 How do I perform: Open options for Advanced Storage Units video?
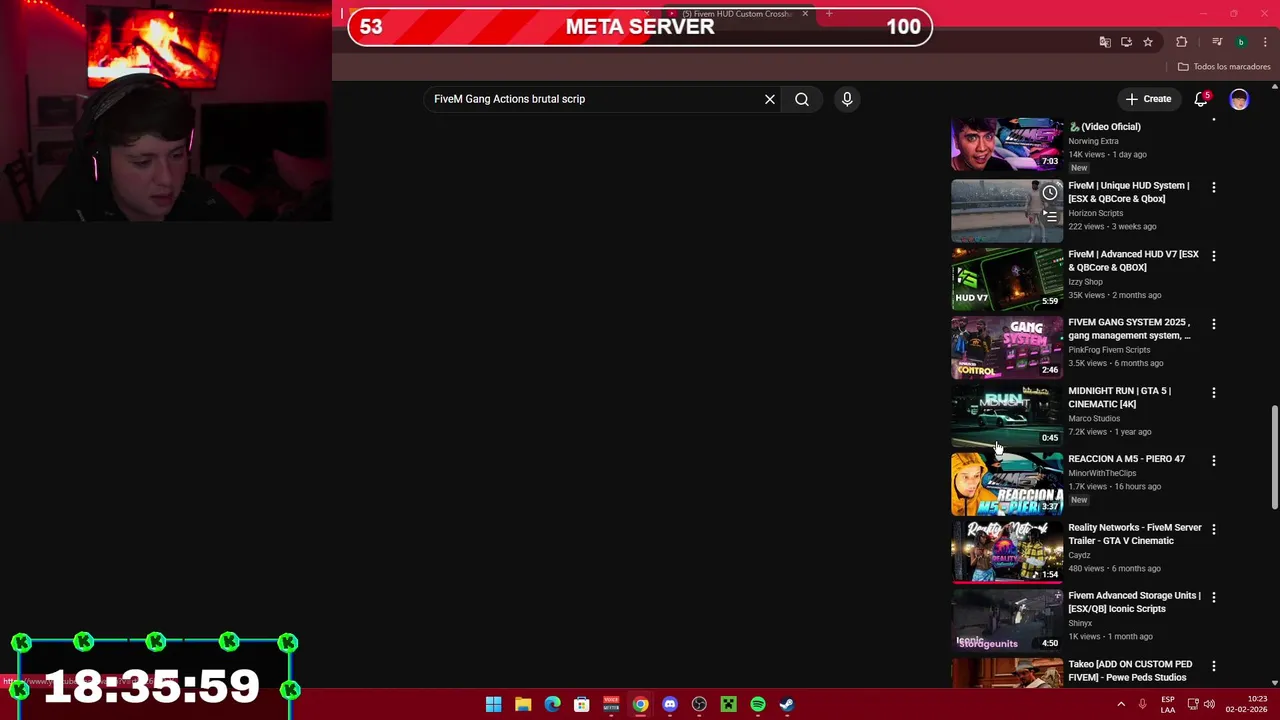tap(1214, 597)
